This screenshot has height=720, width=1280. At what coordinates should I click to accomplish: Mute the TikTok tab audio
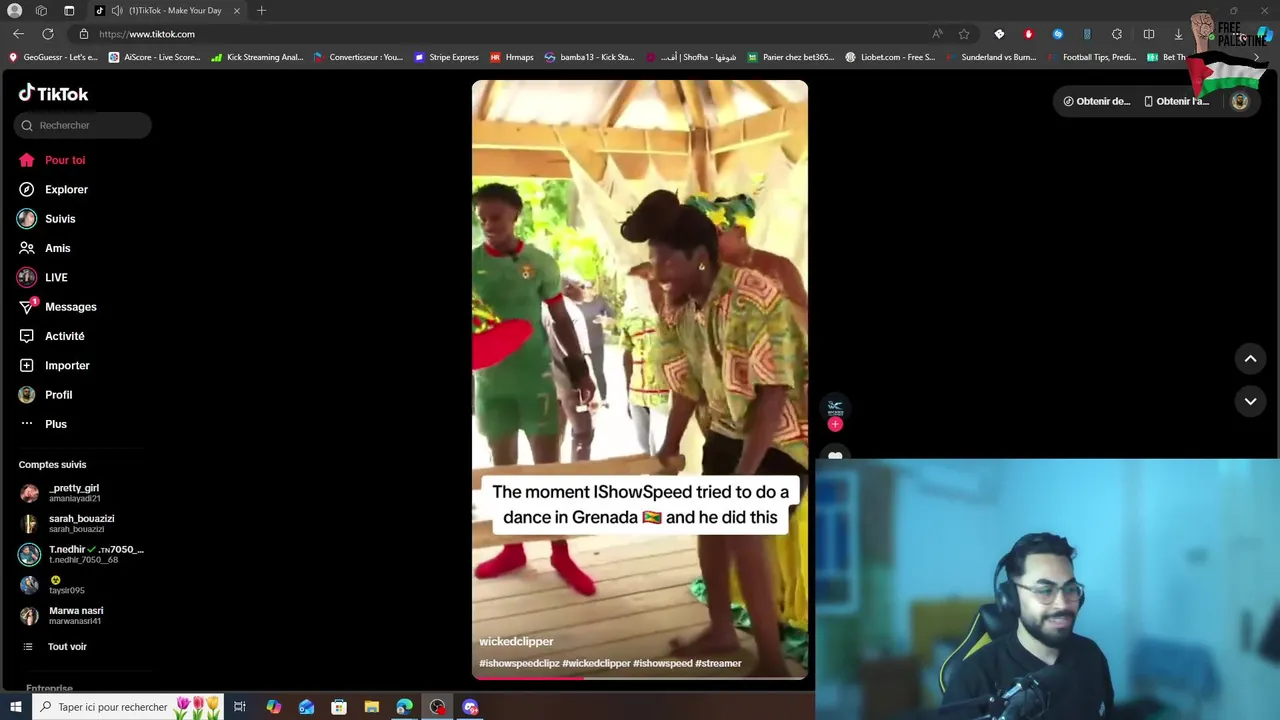pos(117,10)
